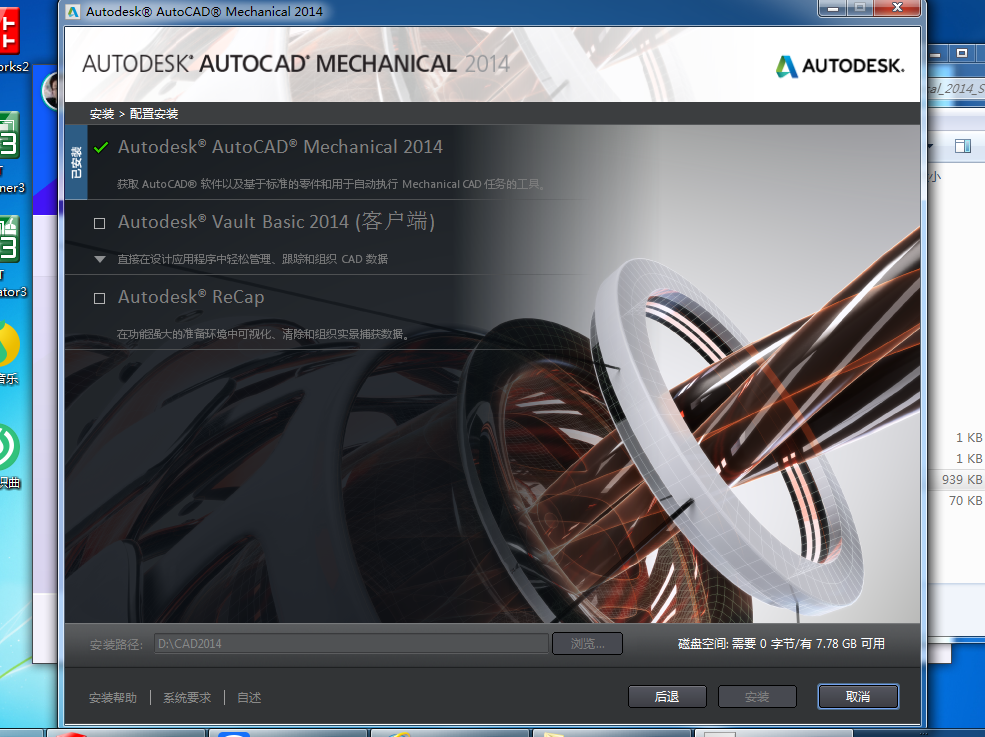
Task: Click the green desktop icon labeled 'ner3'
Action: (x=9, y=135)
